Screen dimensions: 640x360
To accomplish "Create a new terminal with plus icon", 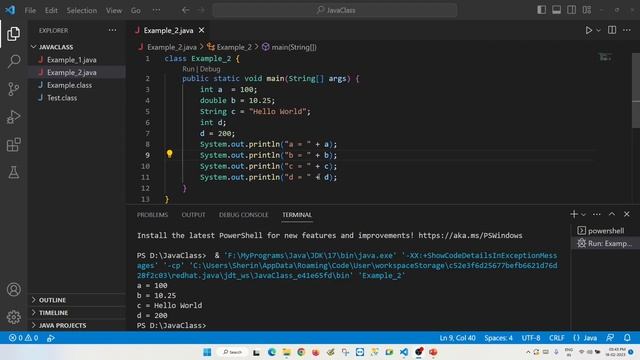I will coord(574,214).
